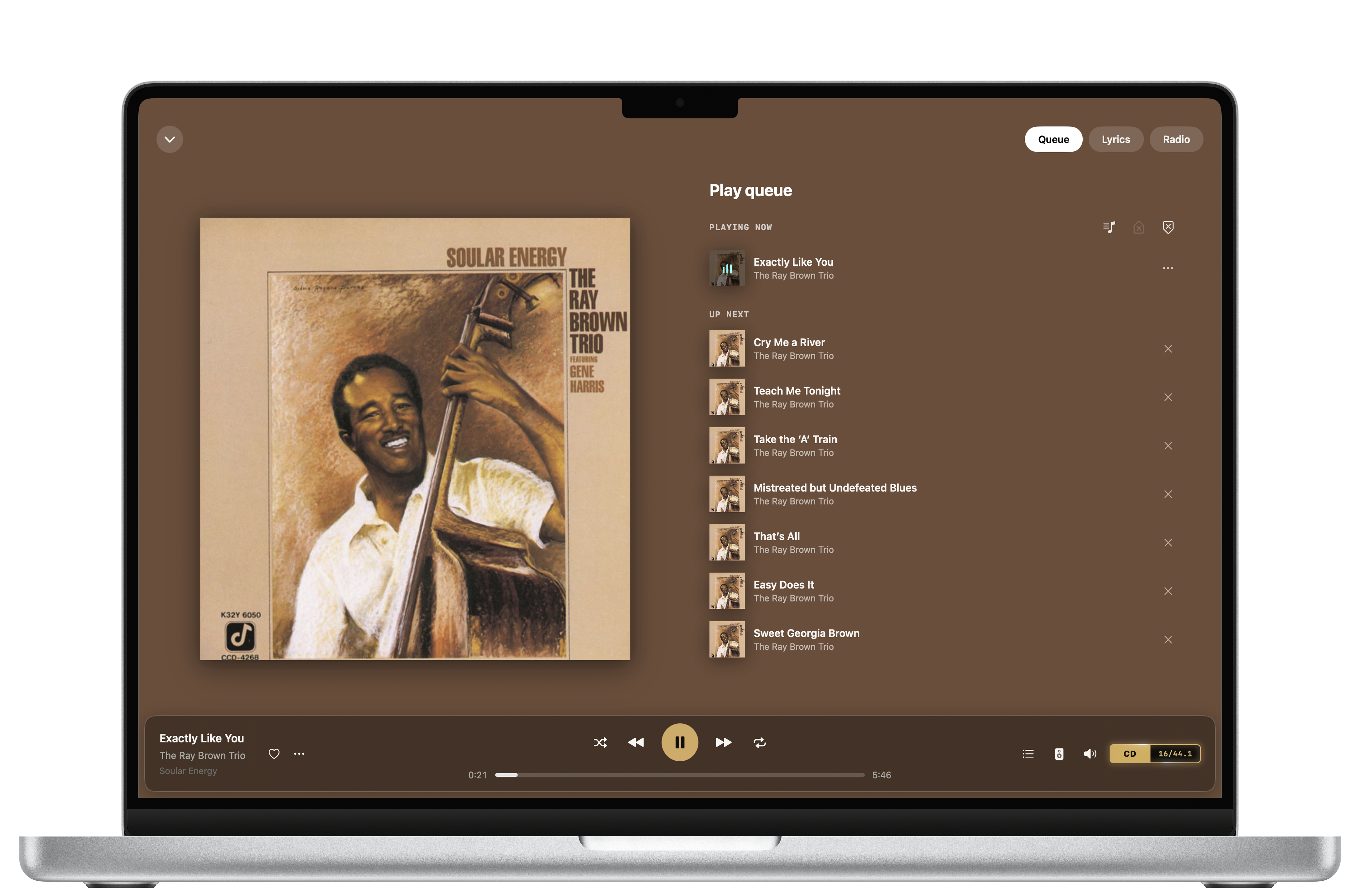Open Soular Energy album link in player bar

tap(188, 771)
